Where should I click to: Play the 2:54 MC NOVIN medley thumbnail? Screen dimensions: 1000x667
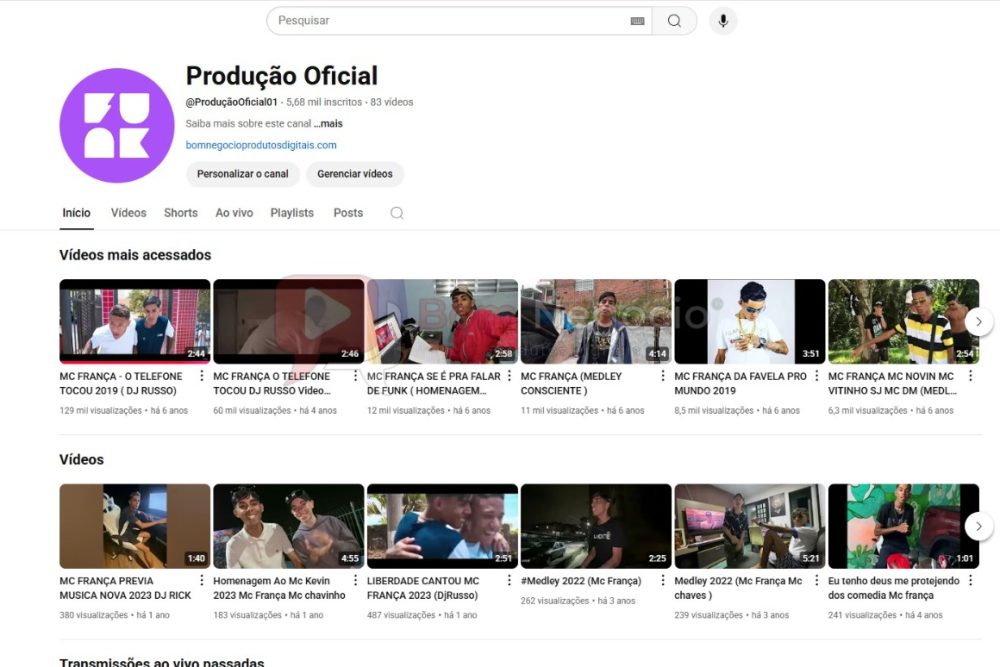[903, 321]
